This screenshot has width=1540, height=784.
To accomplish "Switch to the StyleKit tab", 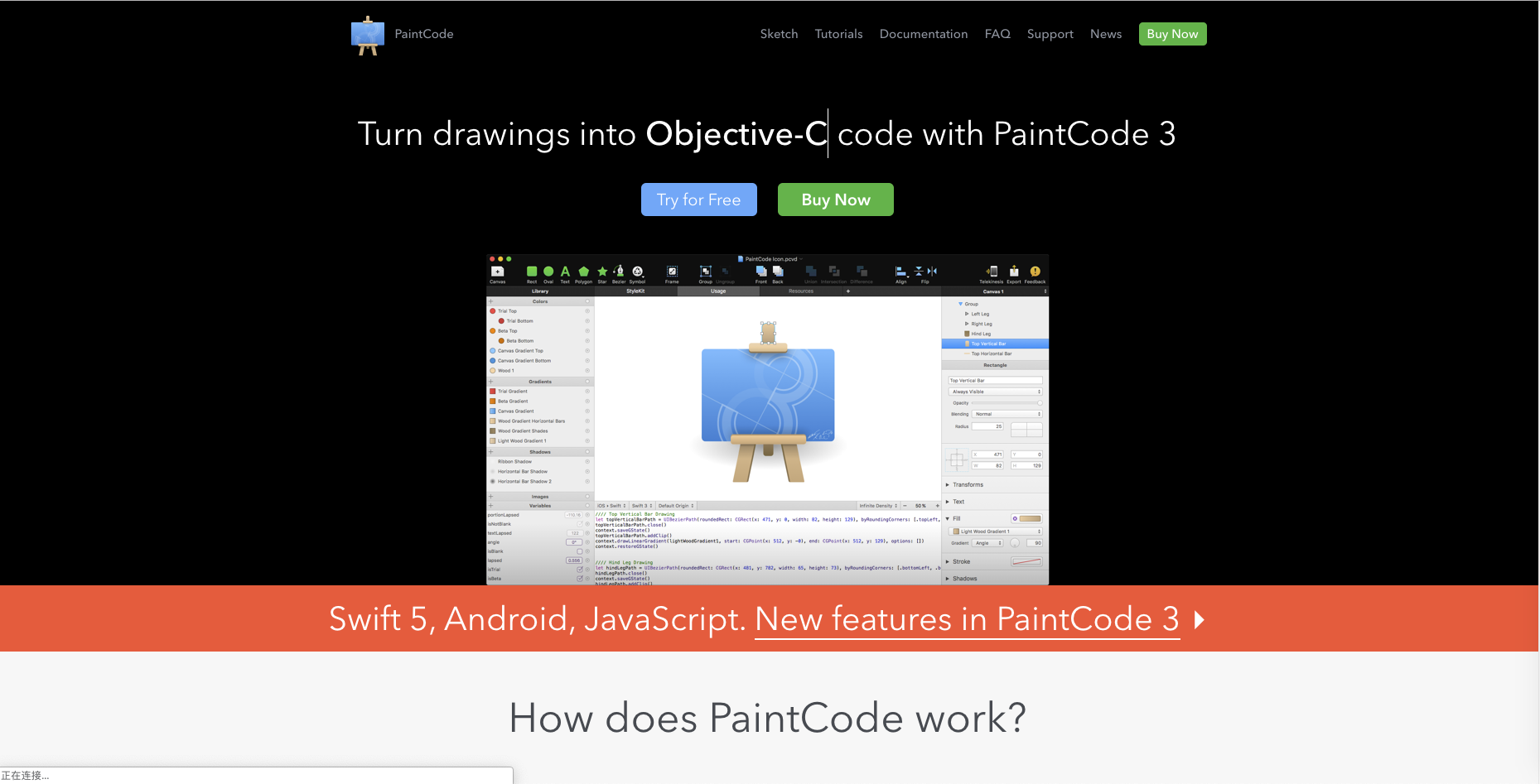I will point(635,291).
